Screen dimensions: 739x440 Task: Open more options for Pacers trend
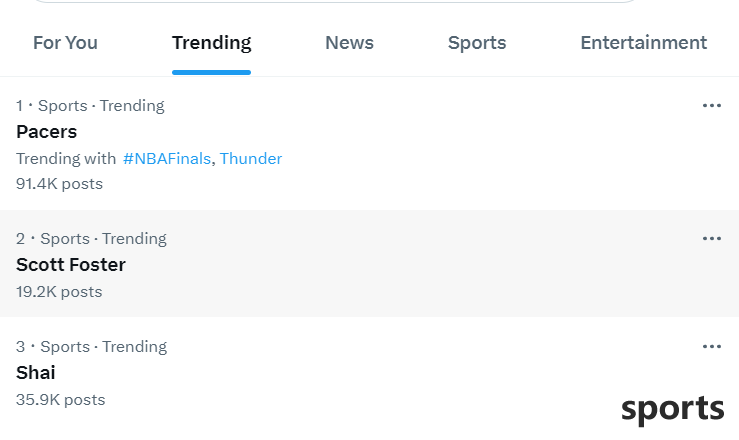(x=711, y=106)
